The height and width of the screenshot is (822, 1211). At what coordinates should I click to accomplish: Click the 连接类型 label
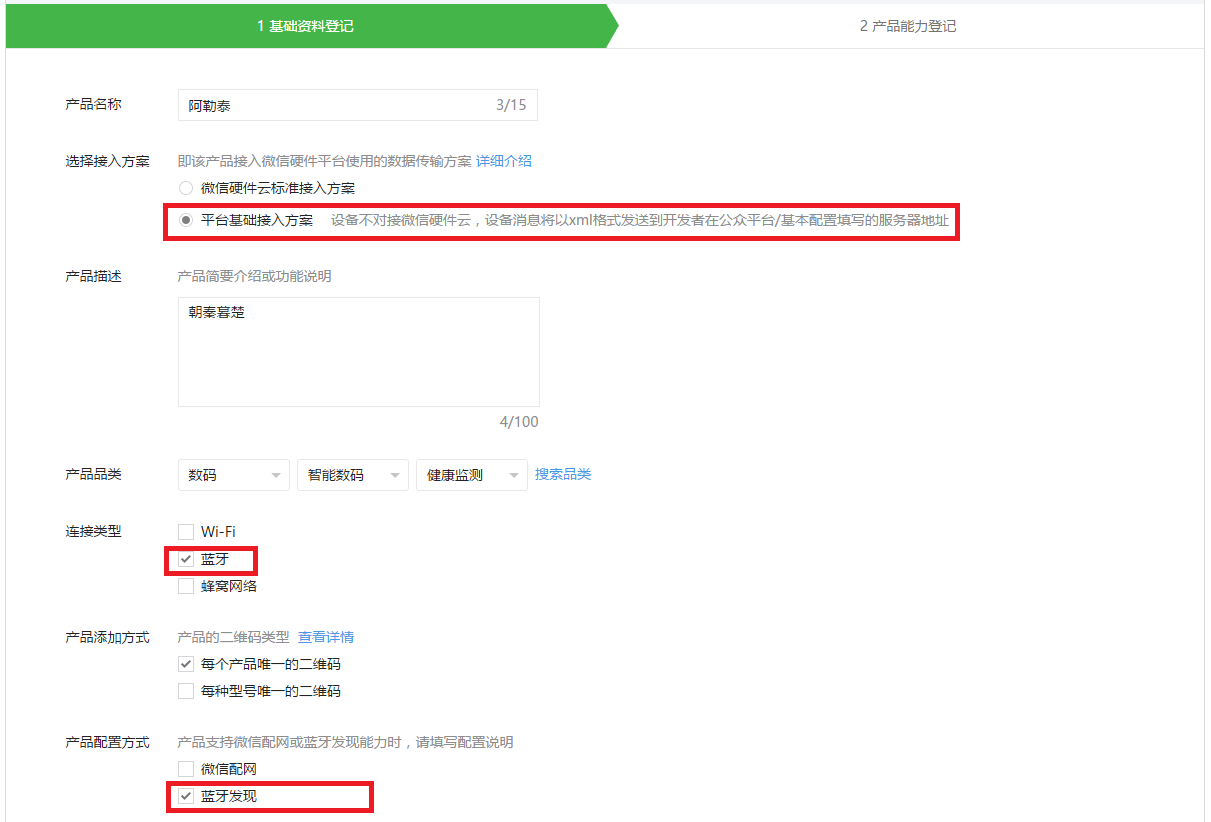click(93, 531)
